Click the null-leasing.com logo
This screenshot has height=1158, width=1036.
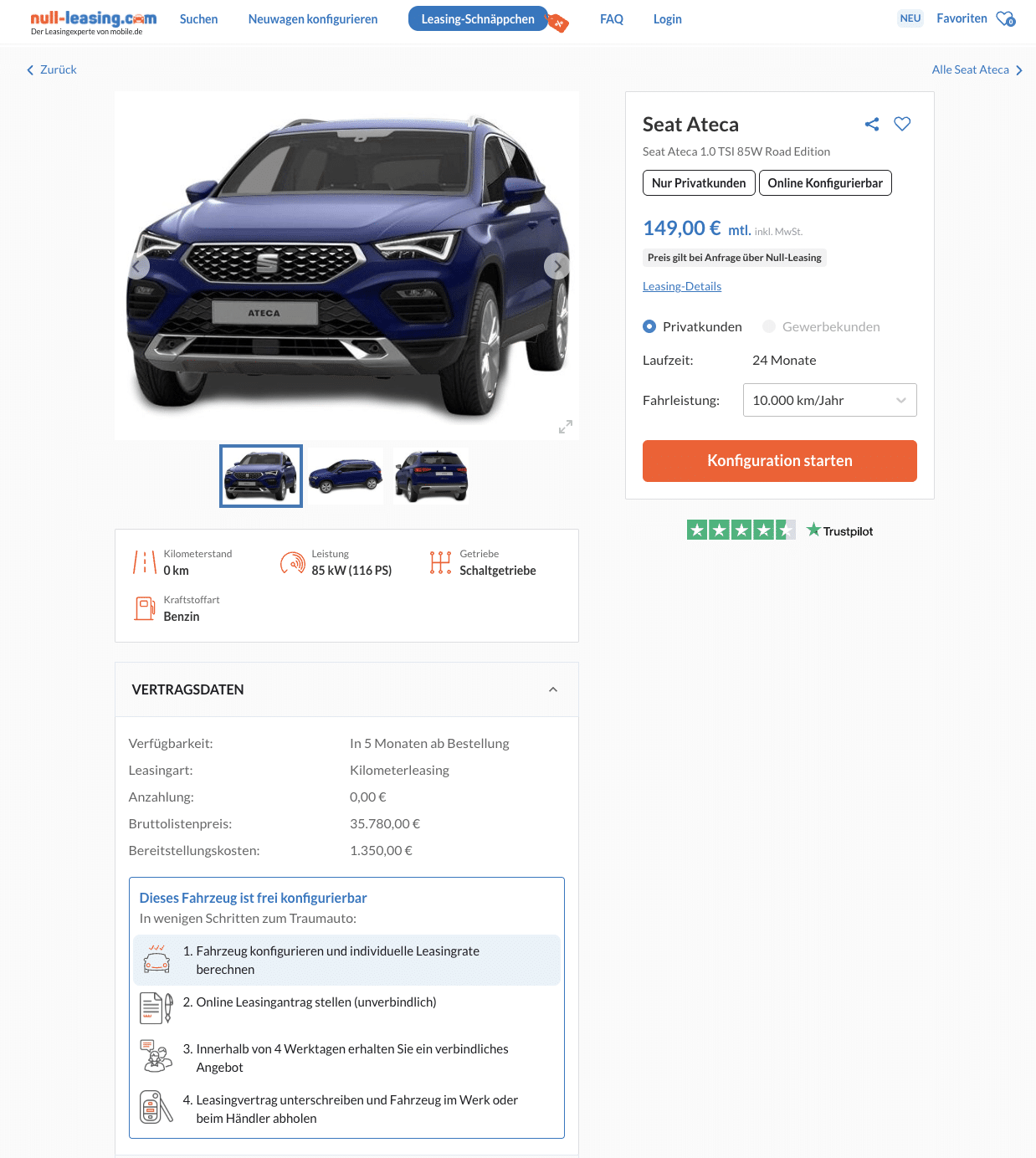point(93,21)
